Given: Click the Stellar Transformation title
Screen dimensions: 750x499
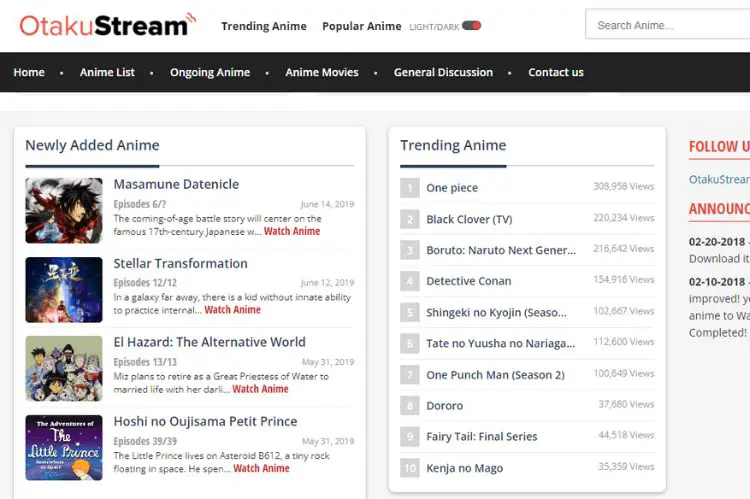Looking at the screenshot, I should 180,264.
